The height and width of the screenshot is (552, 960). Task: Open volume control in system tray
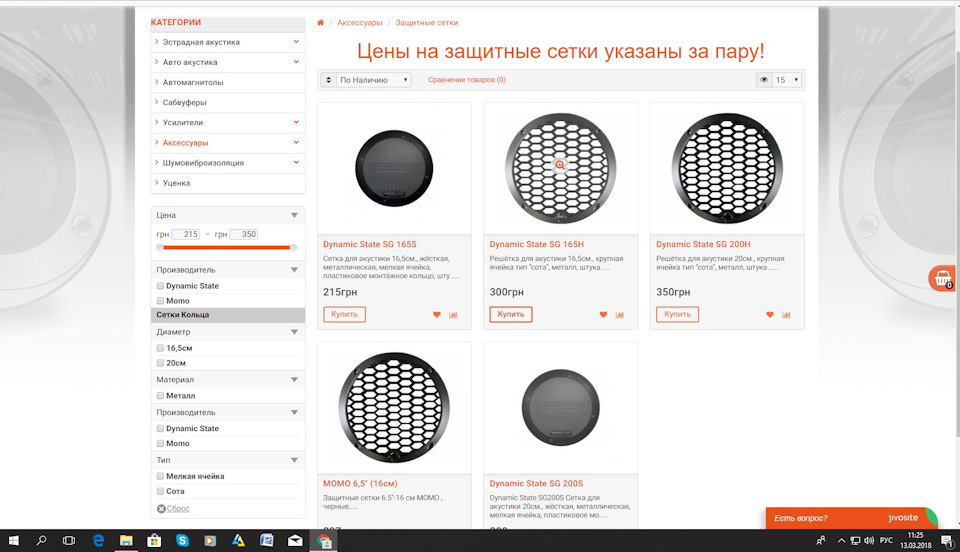[x=869, y=540]
